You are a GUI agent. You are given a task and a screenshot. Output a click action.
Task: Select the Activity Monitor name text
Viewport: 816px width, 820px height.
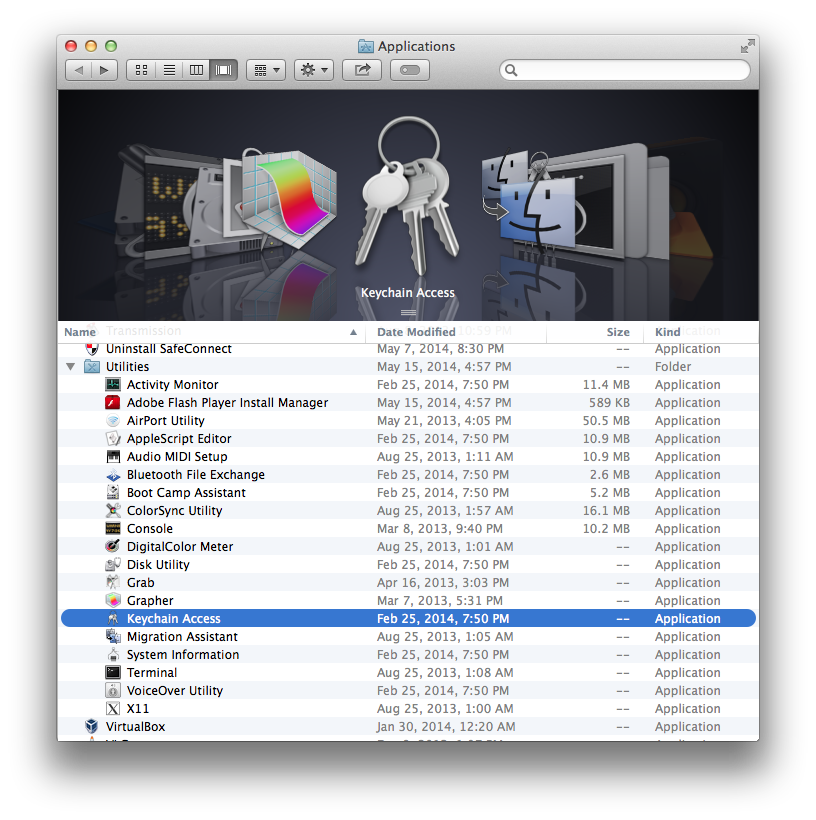coord(173,385)
